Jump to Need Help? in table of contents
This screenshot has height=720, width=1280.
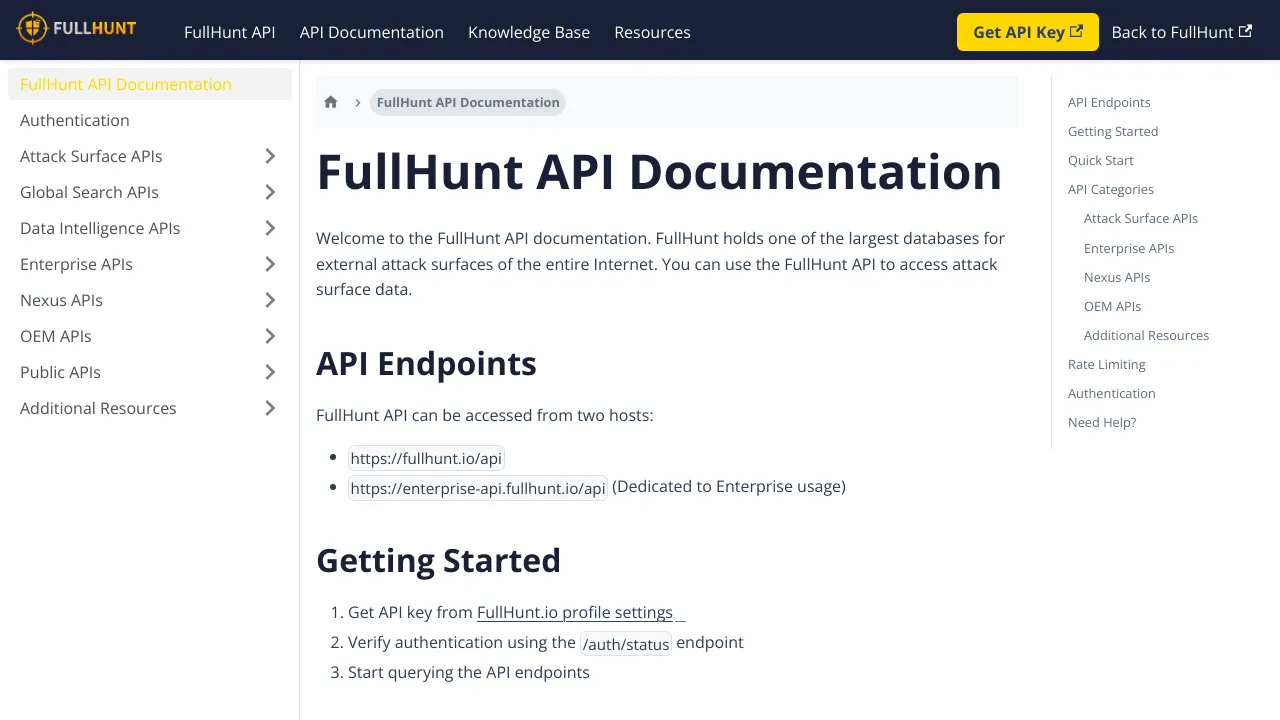coord(1102,422)
